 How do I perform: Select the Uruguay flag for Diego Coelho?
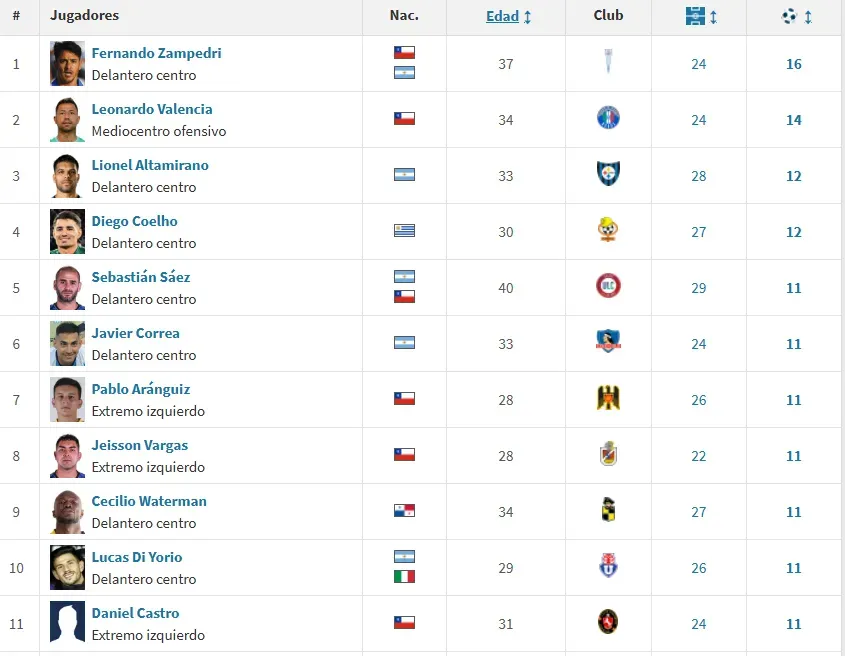[x=404, y=231]
